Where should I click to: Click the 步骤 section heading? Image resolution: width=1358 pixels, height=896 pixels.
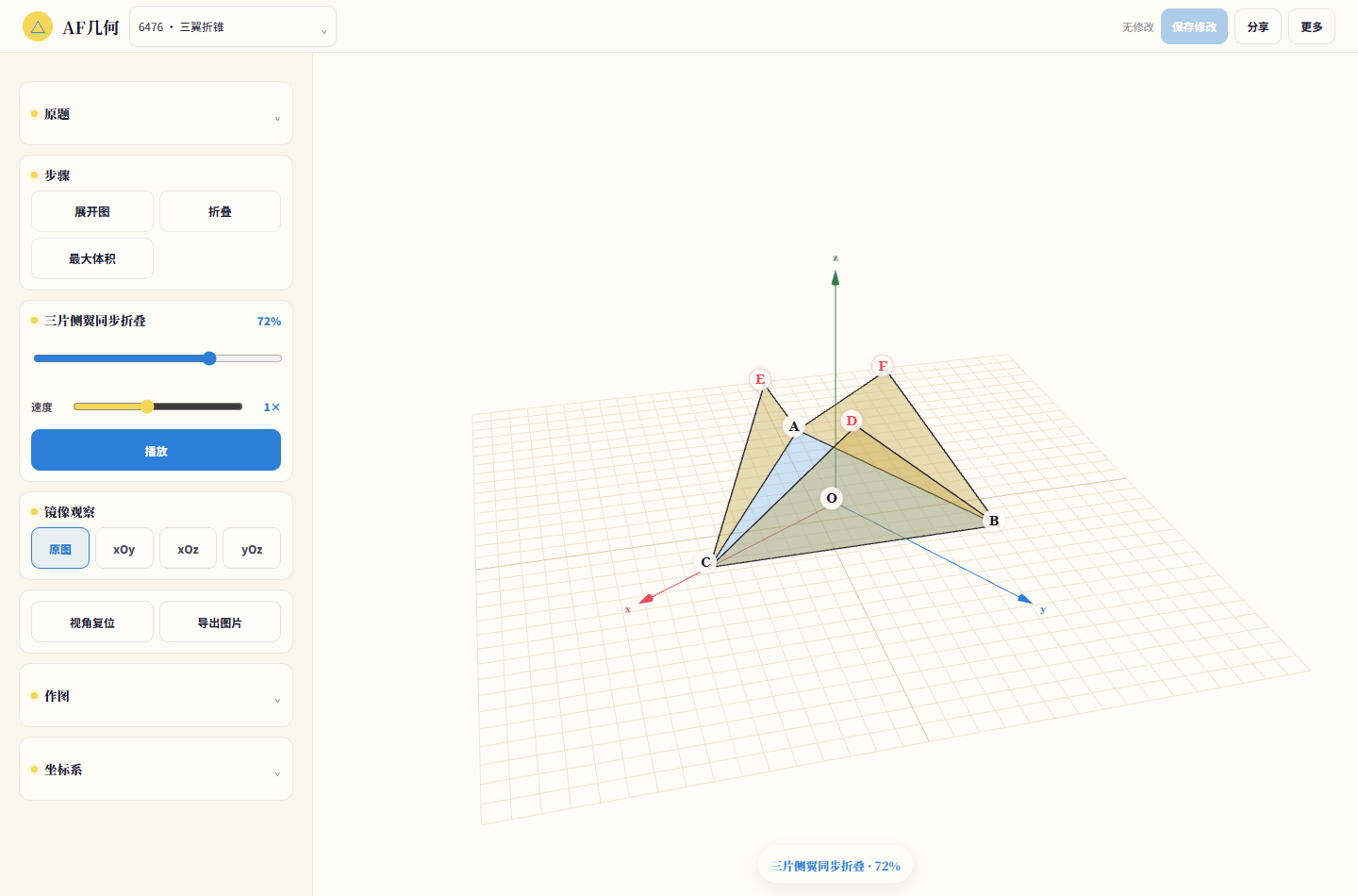click(58, 175)
